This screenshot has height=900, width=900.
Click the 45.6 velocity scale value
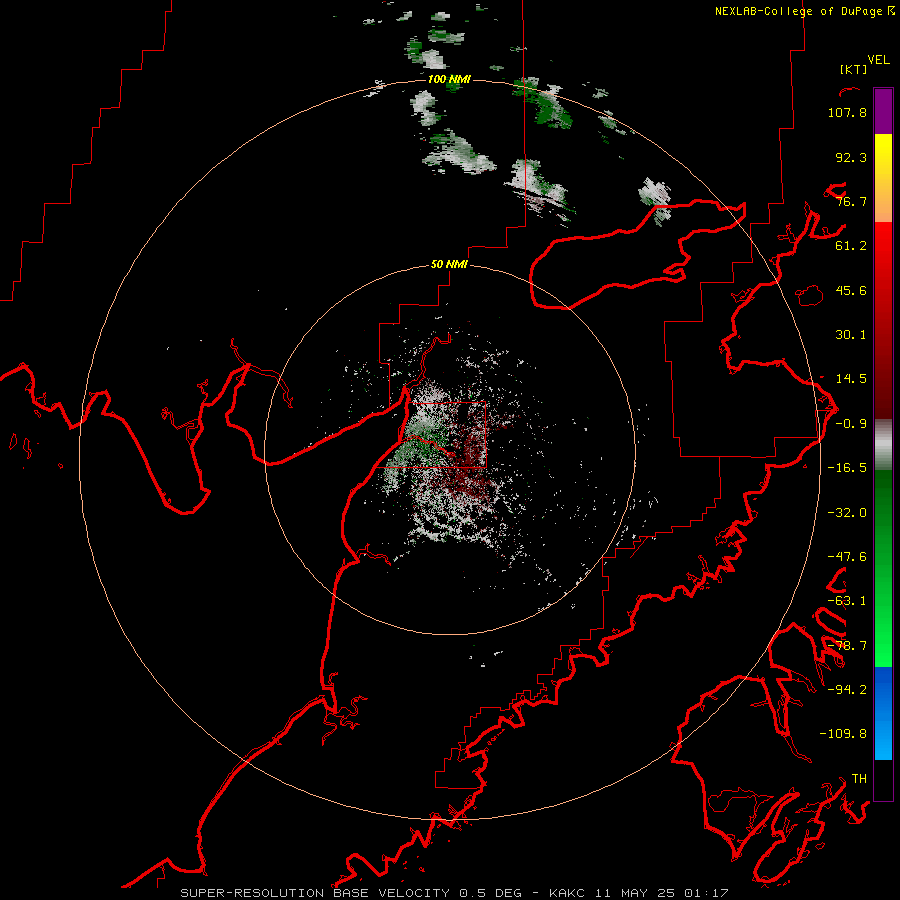click(851, 290)
